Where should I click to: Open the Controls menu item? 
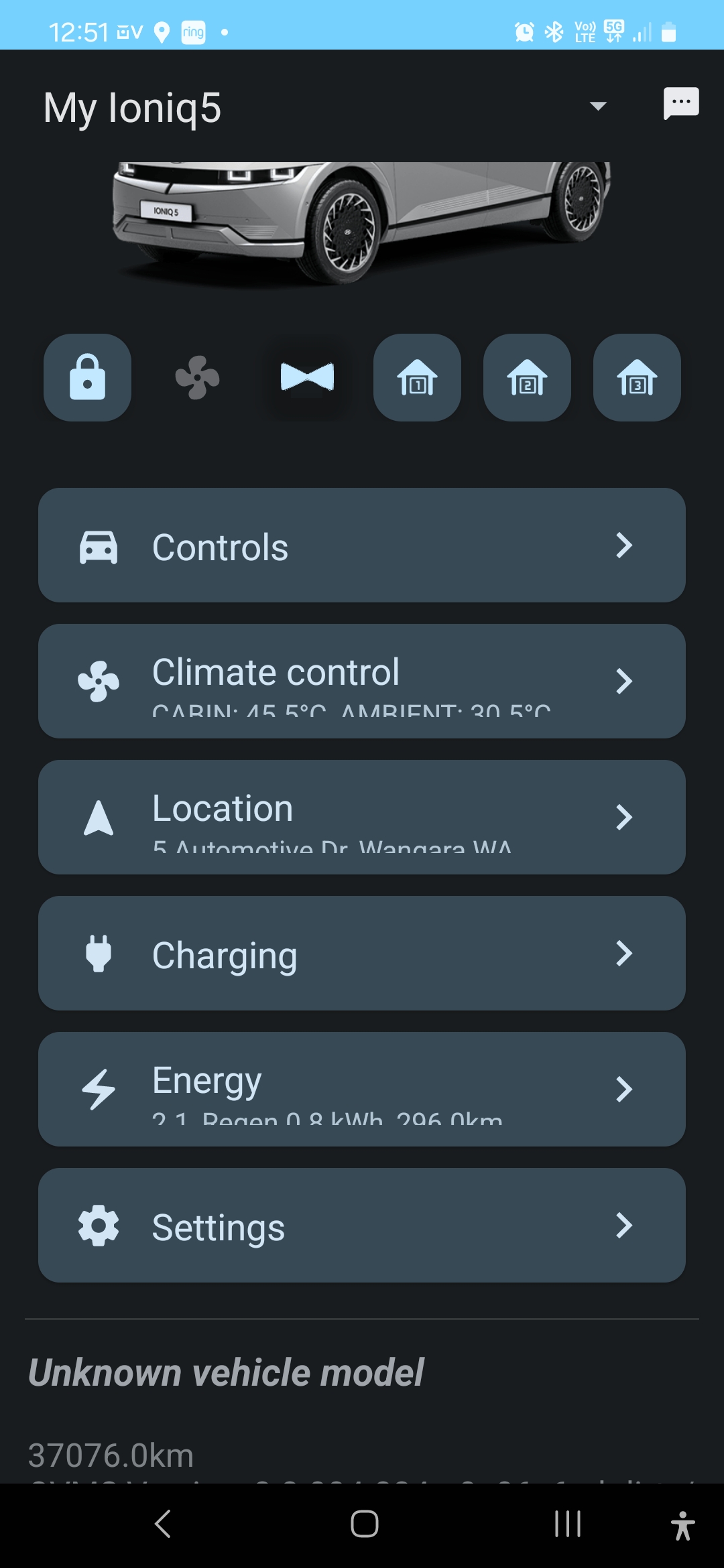point(361,545)
